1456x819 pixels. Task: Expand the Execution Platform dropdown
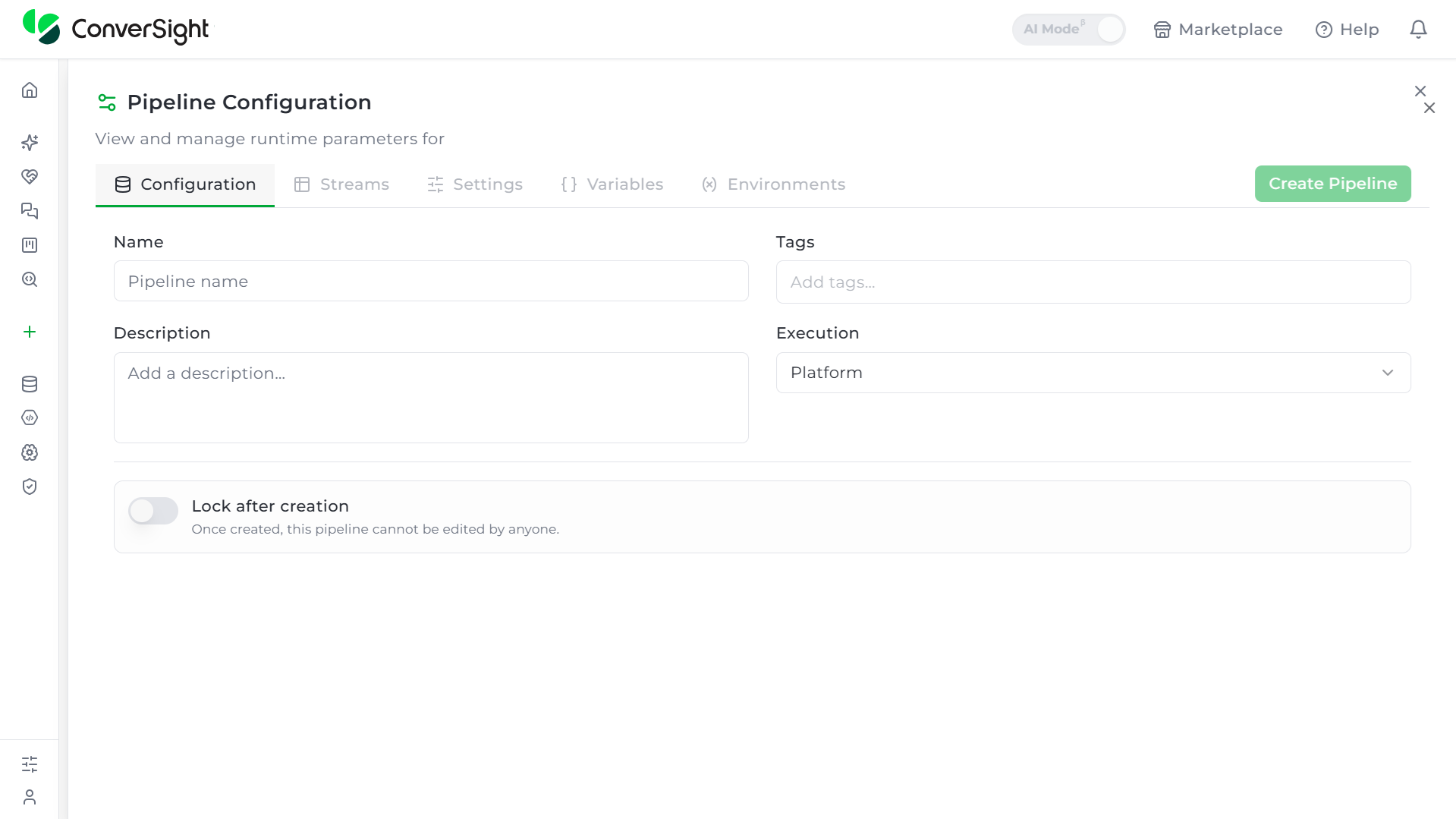(1093, 373)
